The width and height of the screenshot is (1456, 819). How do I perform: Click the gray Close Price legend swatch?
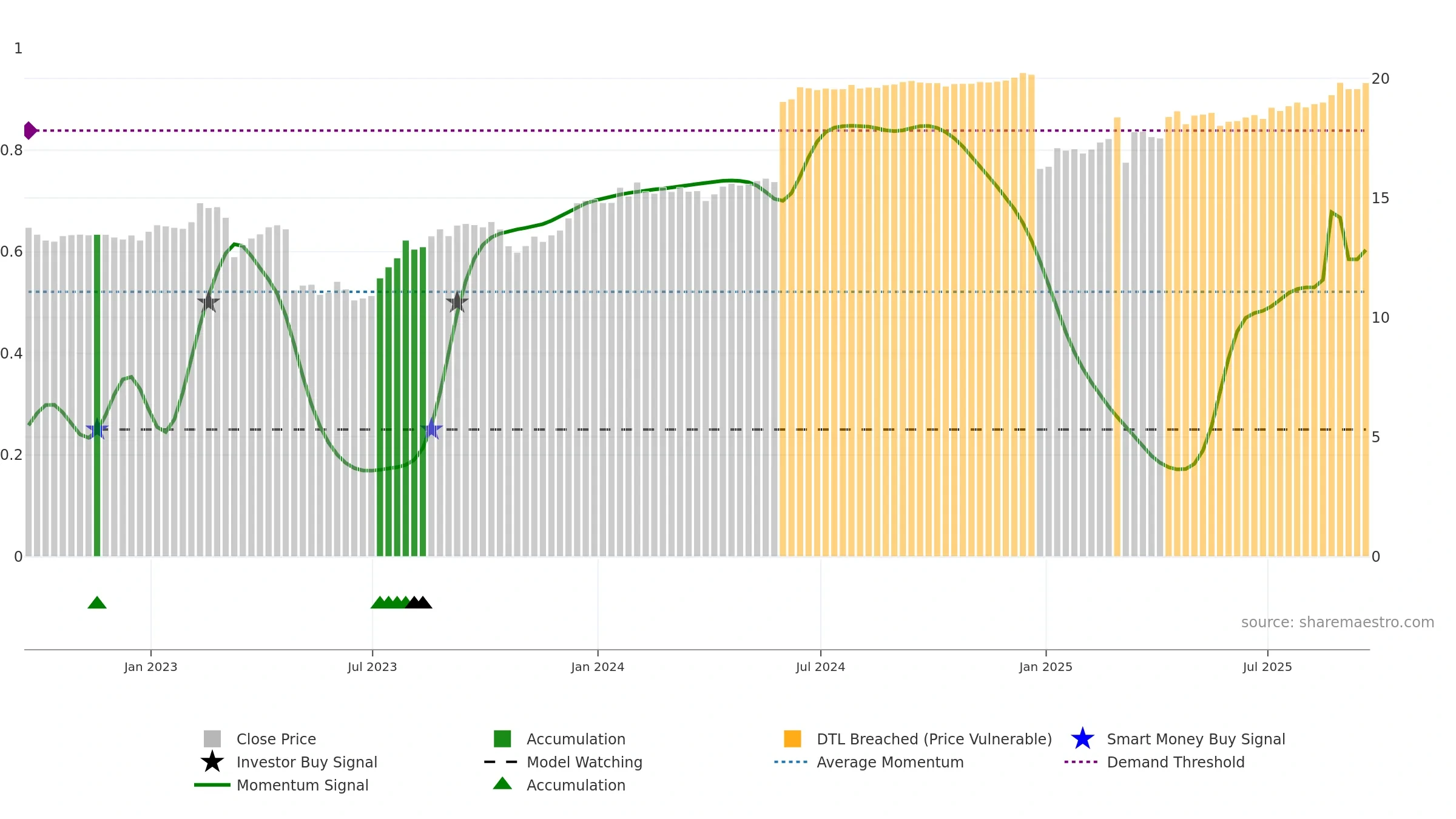(212, 738)
